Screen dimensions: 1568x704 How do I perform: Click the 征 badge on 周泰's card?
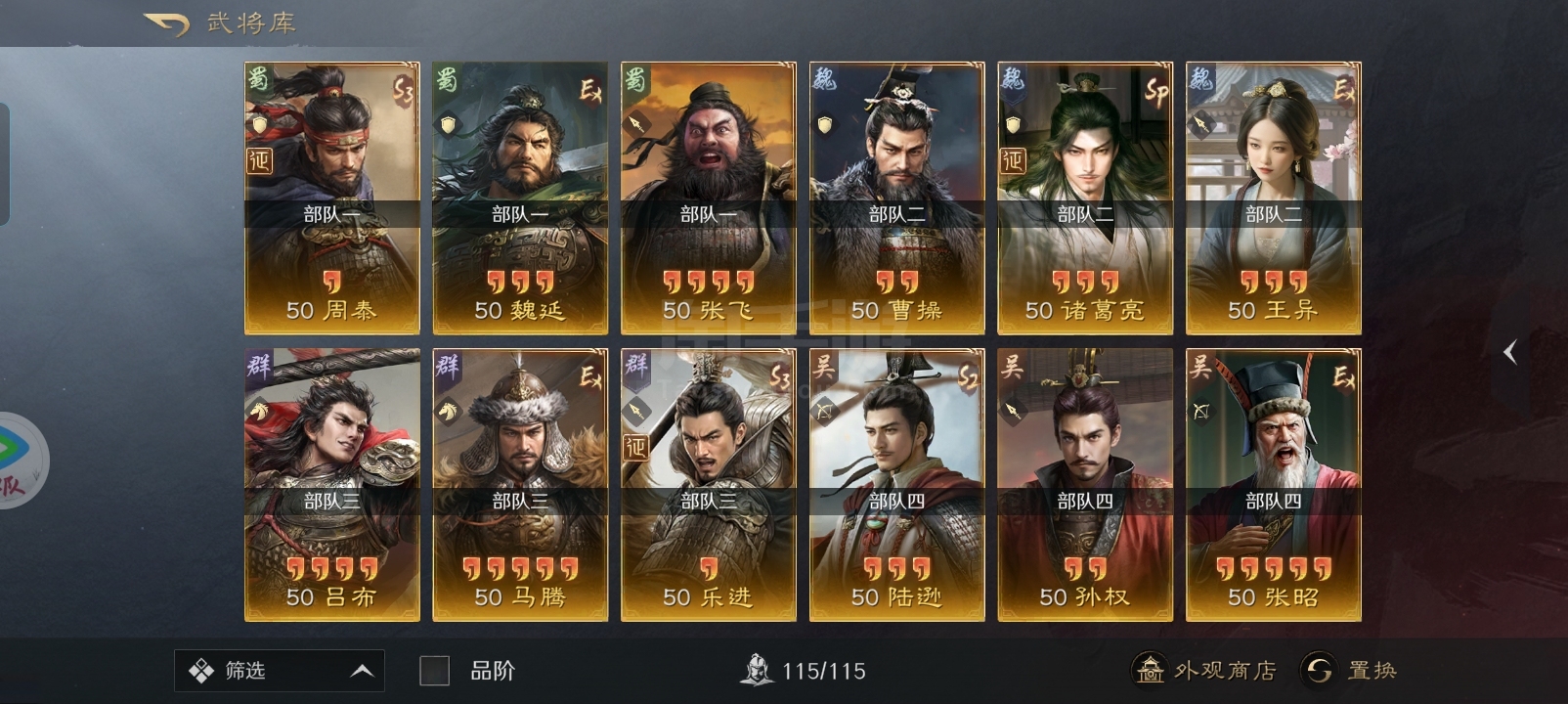coord(259,159)
